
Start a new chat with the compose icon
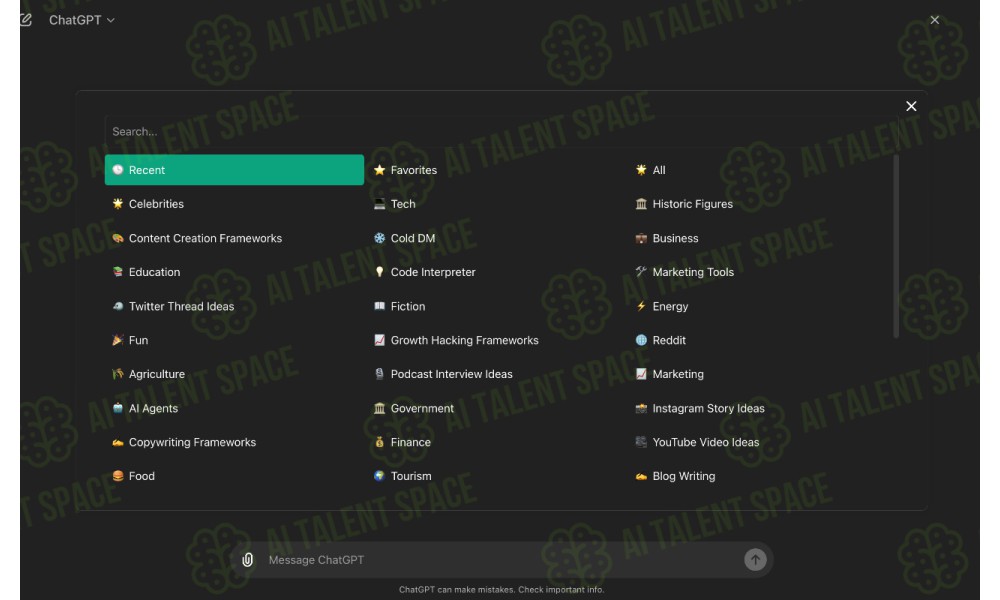click(x=26, y=20)
